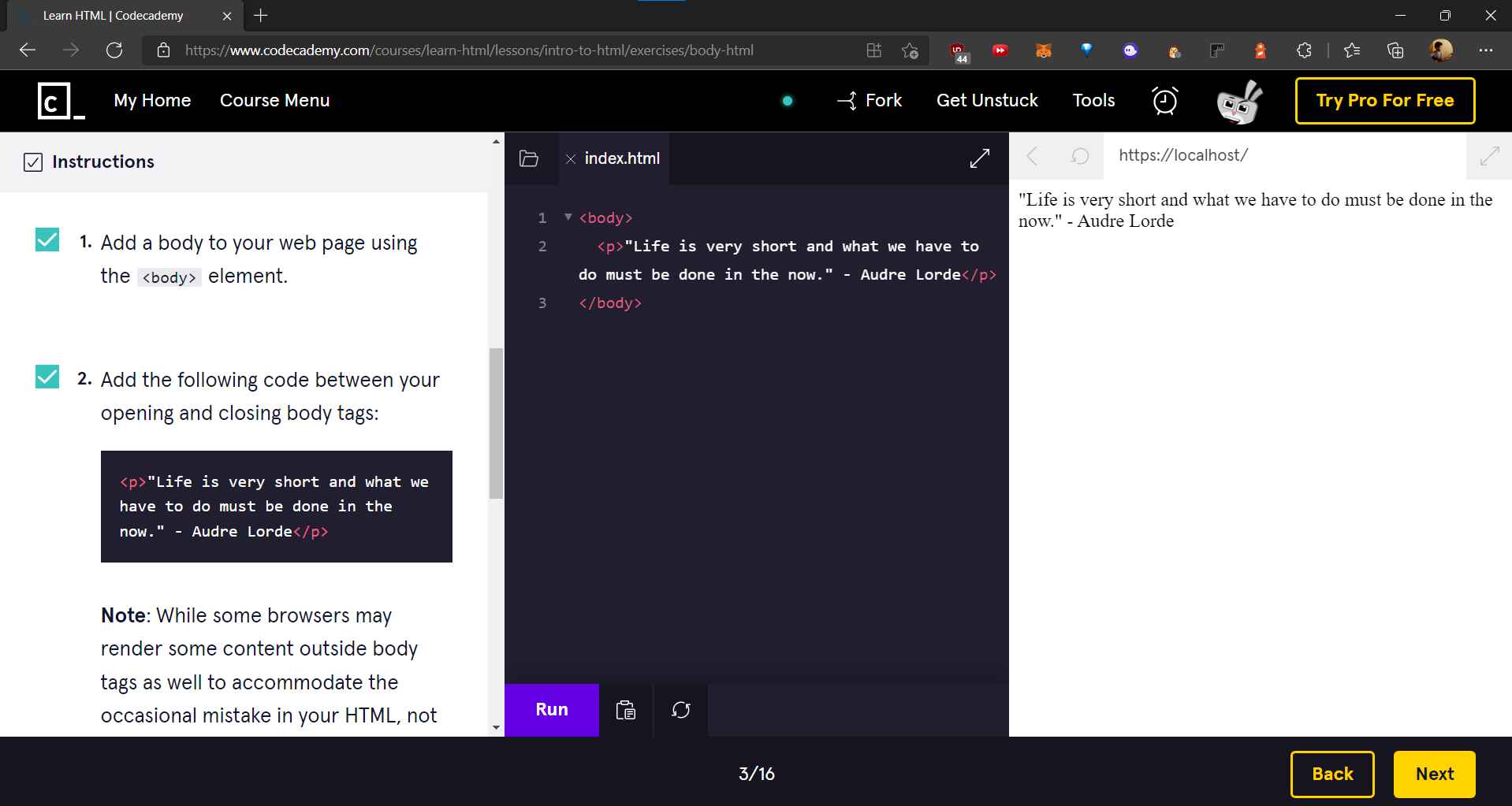Open the streak clock icon in the navbar
The image size is (1512, 806).
(1165, 101)
